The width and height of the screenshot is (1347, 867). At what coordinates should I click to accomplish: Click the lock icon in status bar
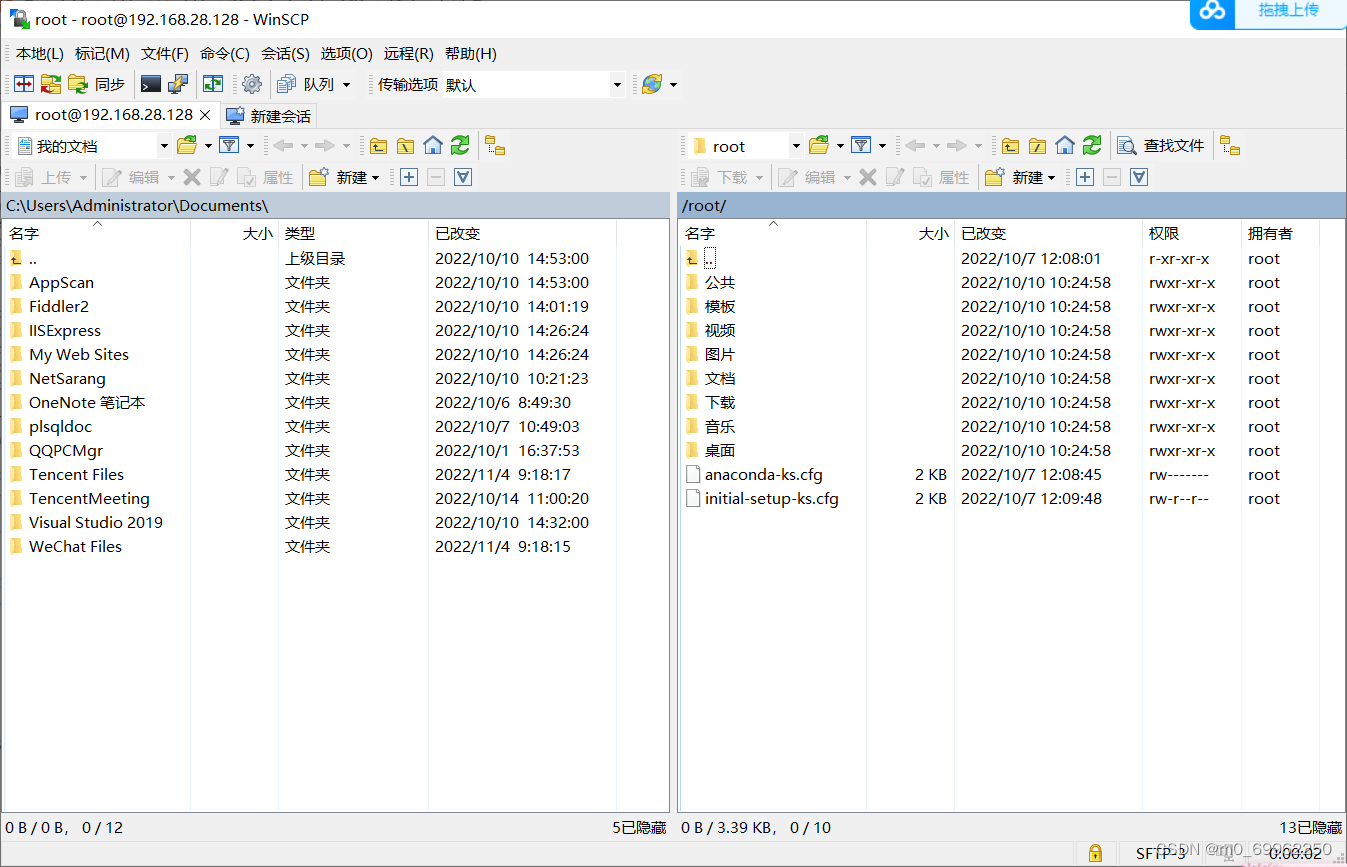[x=1095, y=853]
